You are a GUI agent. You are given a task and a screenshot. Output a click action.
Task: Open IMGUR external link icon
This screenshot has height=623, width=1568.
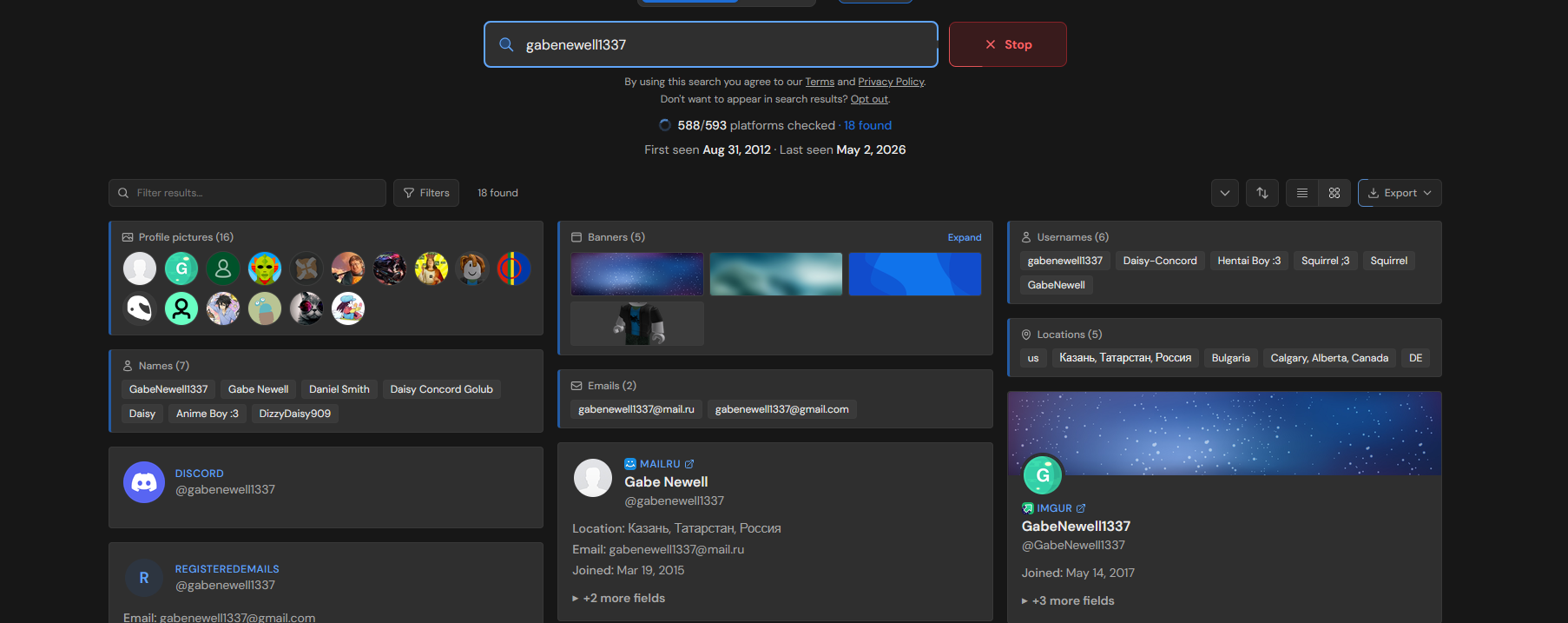1081,508
